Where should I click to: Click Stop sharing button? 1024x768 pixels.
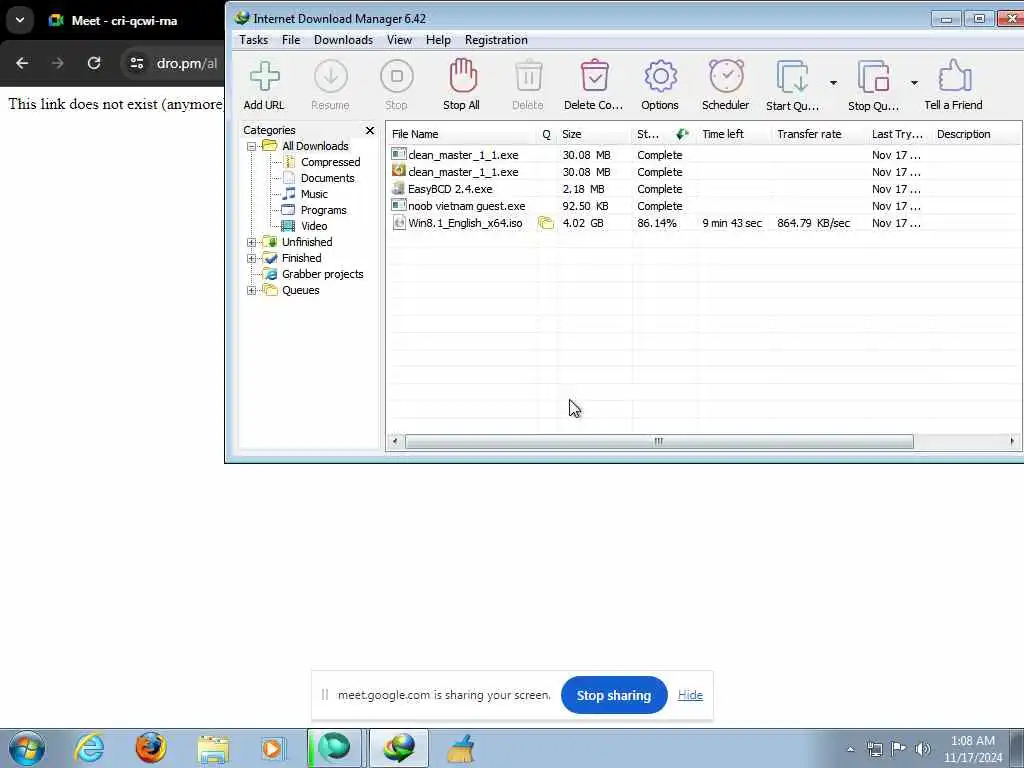tap(614, 696)
